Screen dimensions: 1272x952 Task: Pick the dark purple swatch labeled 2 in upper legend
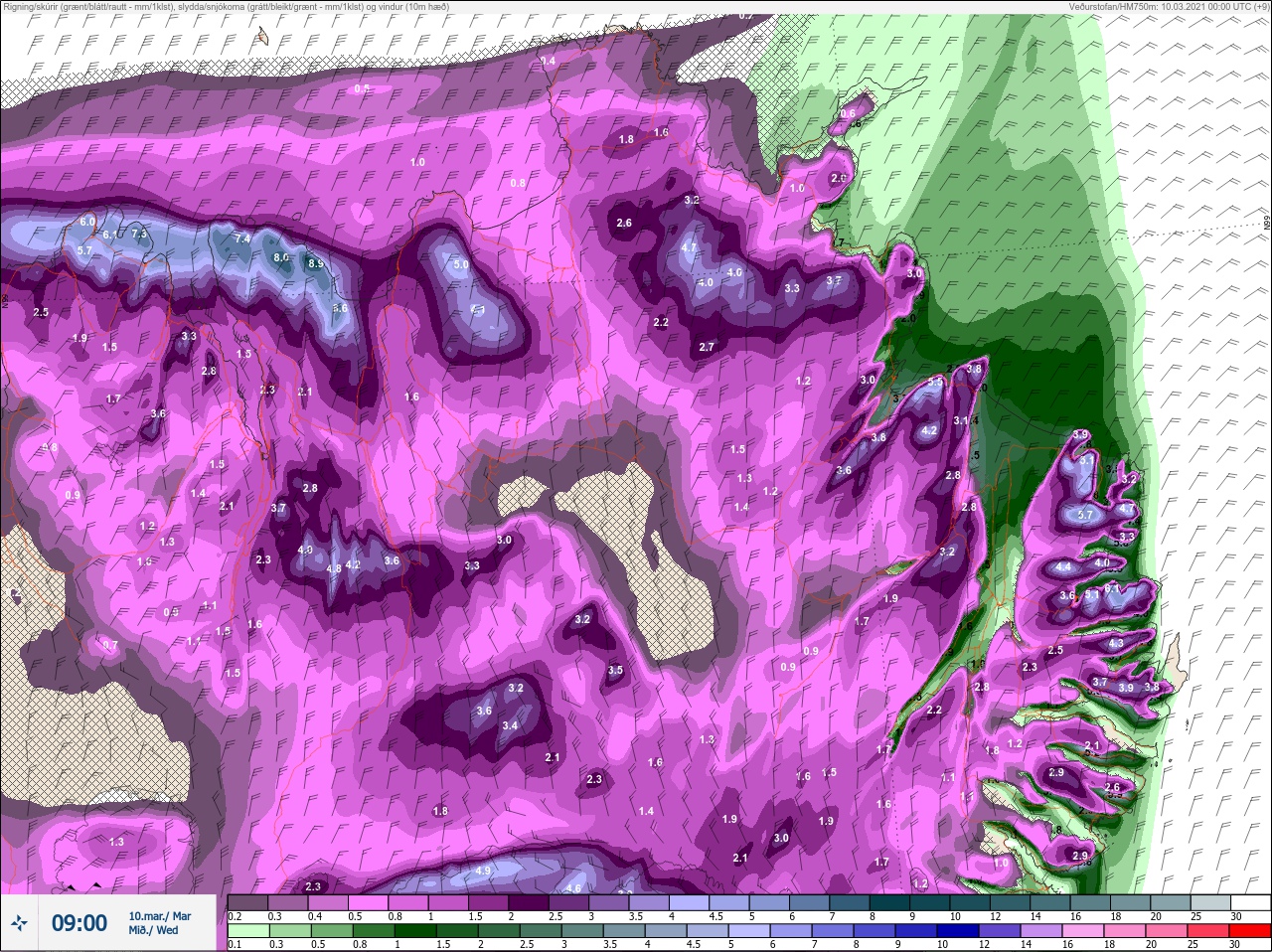click(530, 903)
